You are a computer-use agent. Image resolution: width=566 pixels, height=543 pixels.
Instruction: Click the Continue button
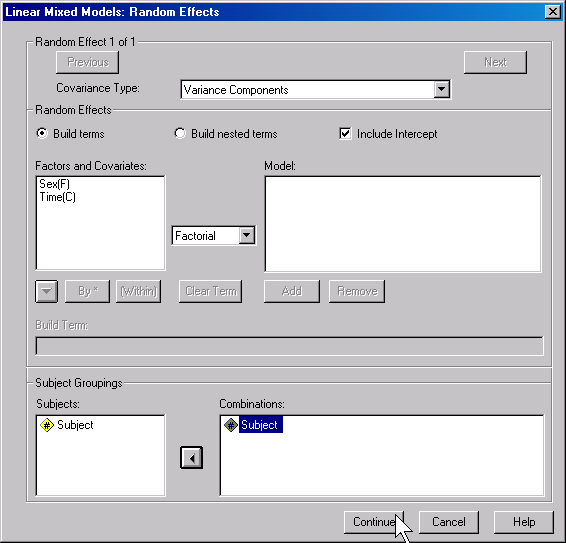[374, 522]
